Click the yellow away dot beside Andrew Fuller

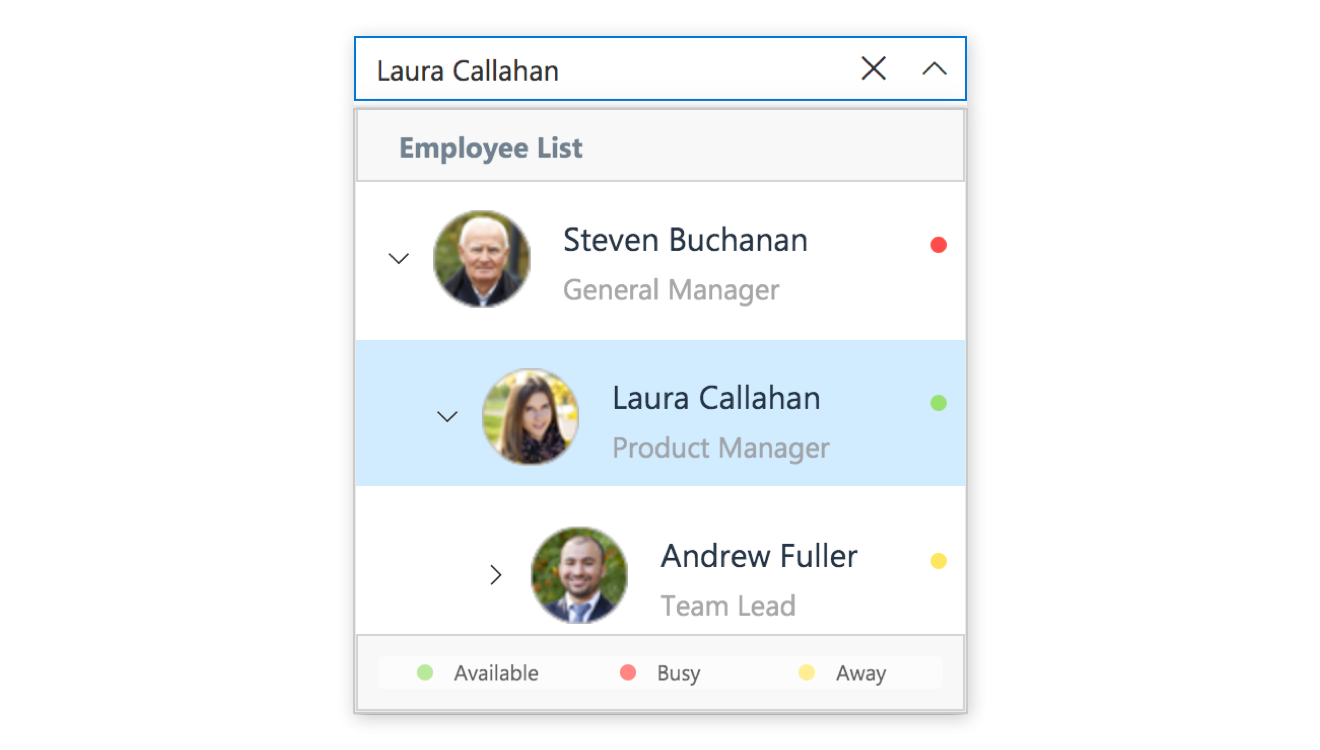(x=938, y=561)
